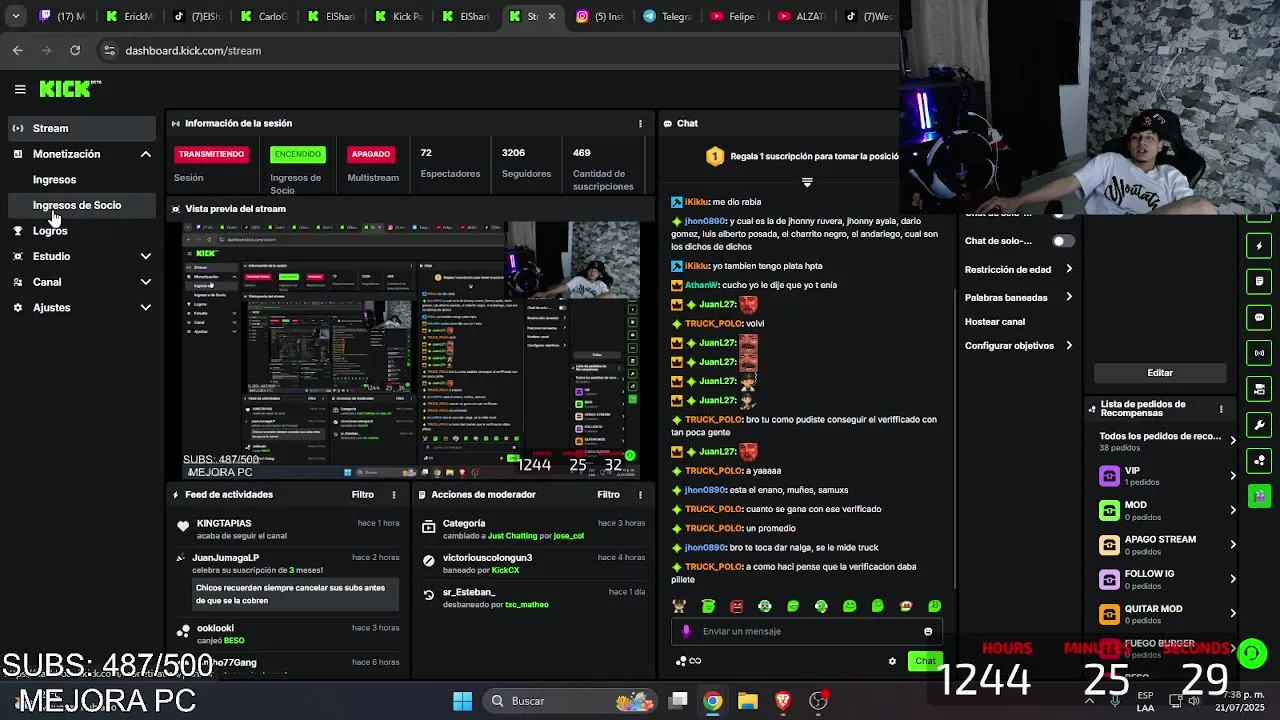Click Hostear canal option
This screenshot has height=720, width=1280.
point(995,322)
